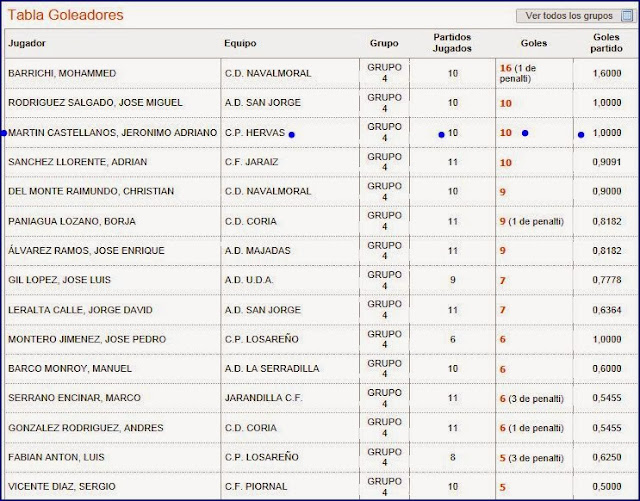This screenshot has height=501, width=640.
Task: Select player ÁLVAREZ RAMOS, JOSE ENRIQUE
Action: coord(86,250)
